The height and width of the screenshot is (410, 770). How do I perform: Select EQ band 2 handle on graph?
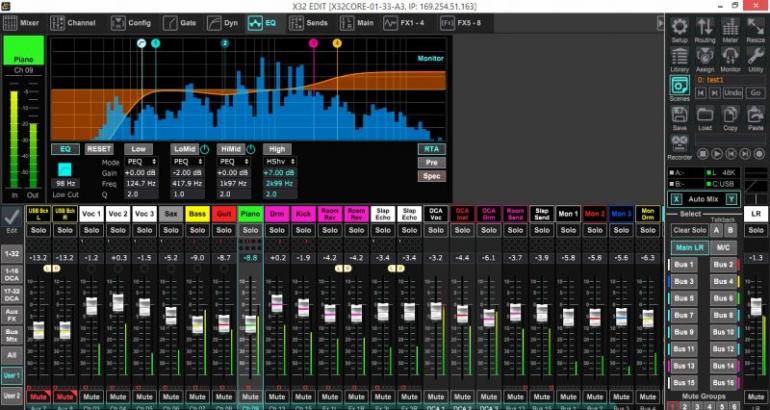(x=225, y=44)
